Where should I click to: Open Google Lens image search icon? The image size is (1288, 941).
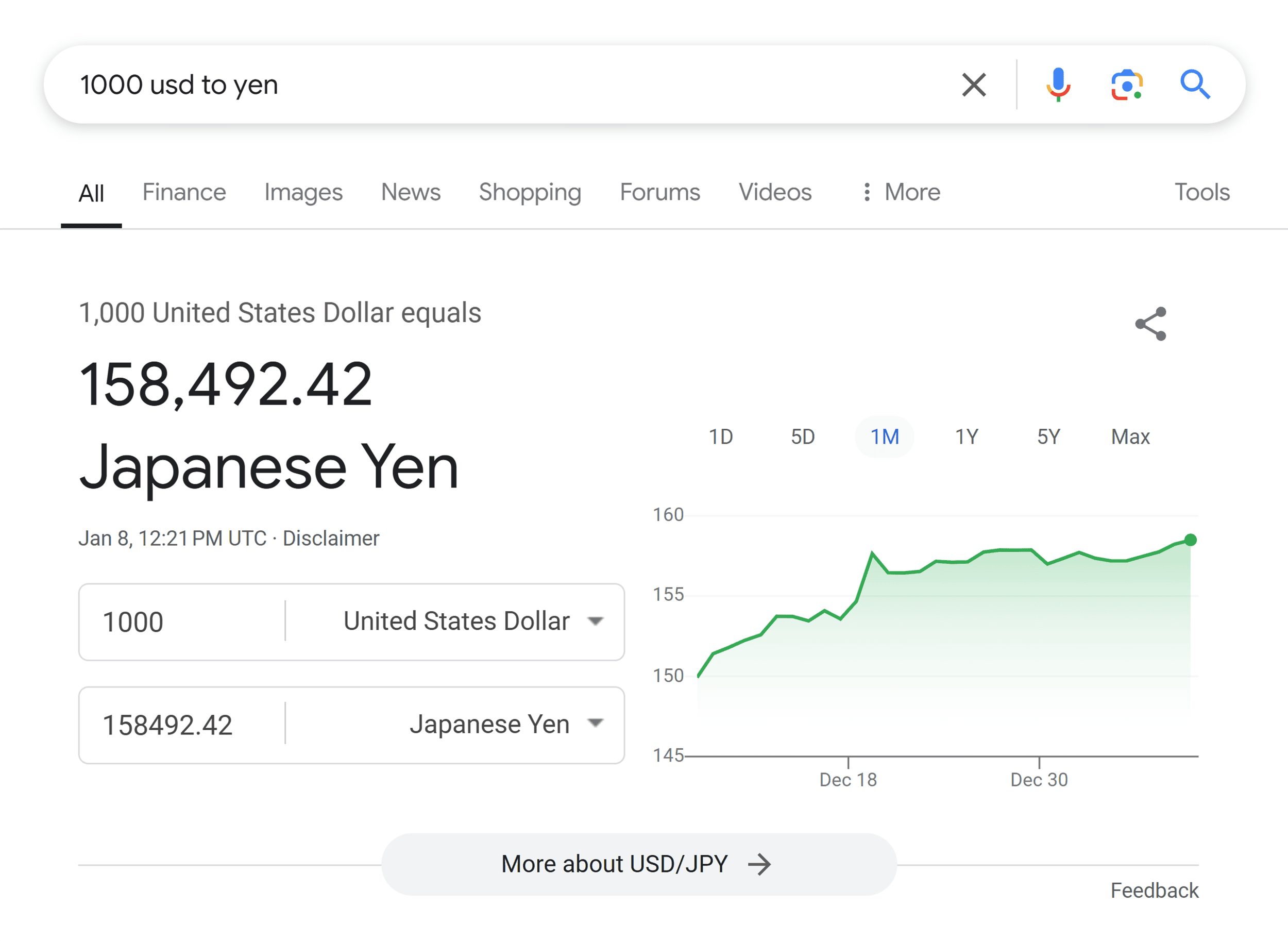tap(1127, 85)
